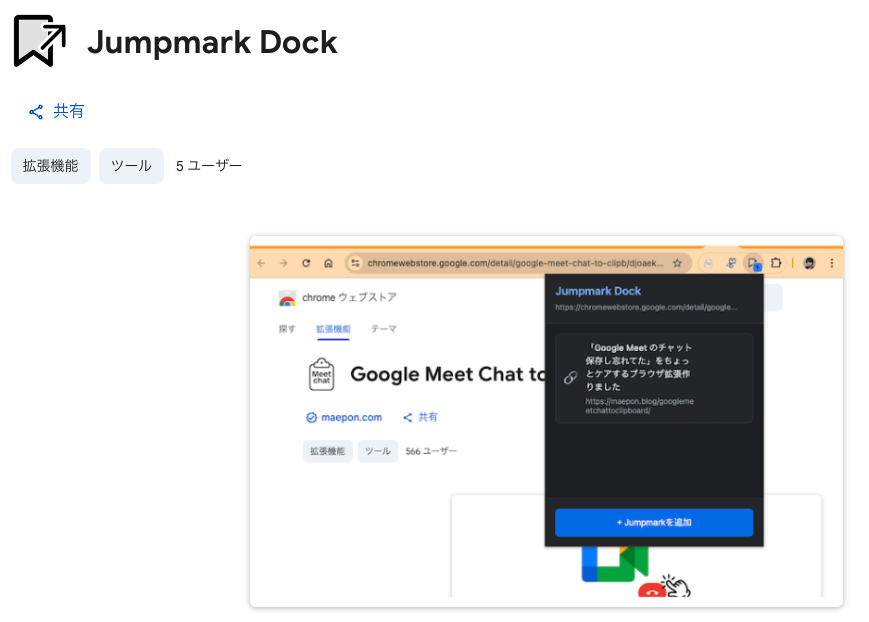
Task: Click the share icon beside 共有
Action: 36,112
